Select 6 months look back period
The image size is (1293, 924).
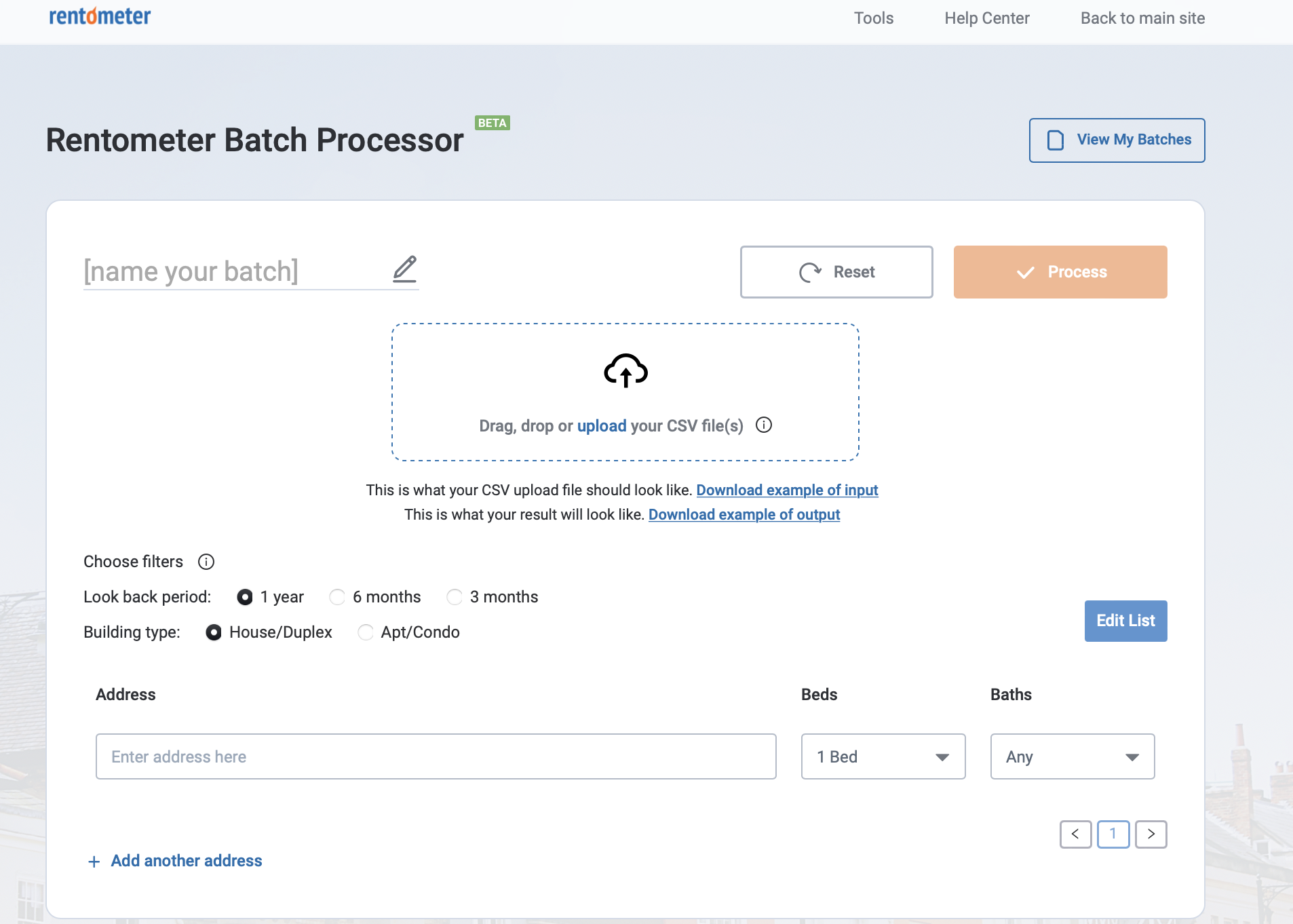tap(337, 597)
